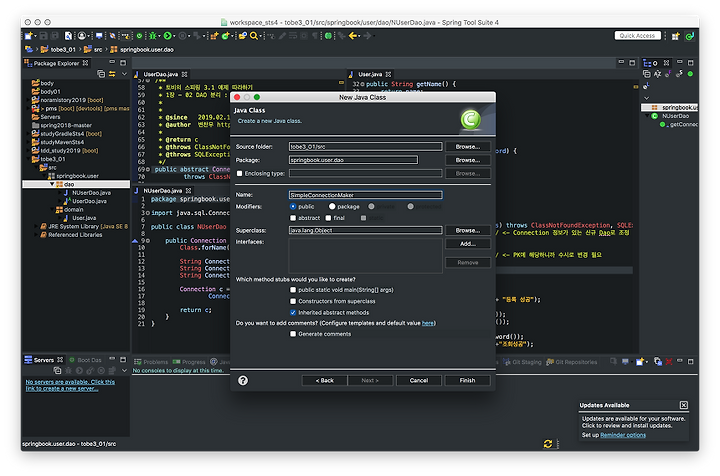Open Outline view menu chevron
Image resolution: width=720 pixels, height=476 pixels.
(646, 97)
